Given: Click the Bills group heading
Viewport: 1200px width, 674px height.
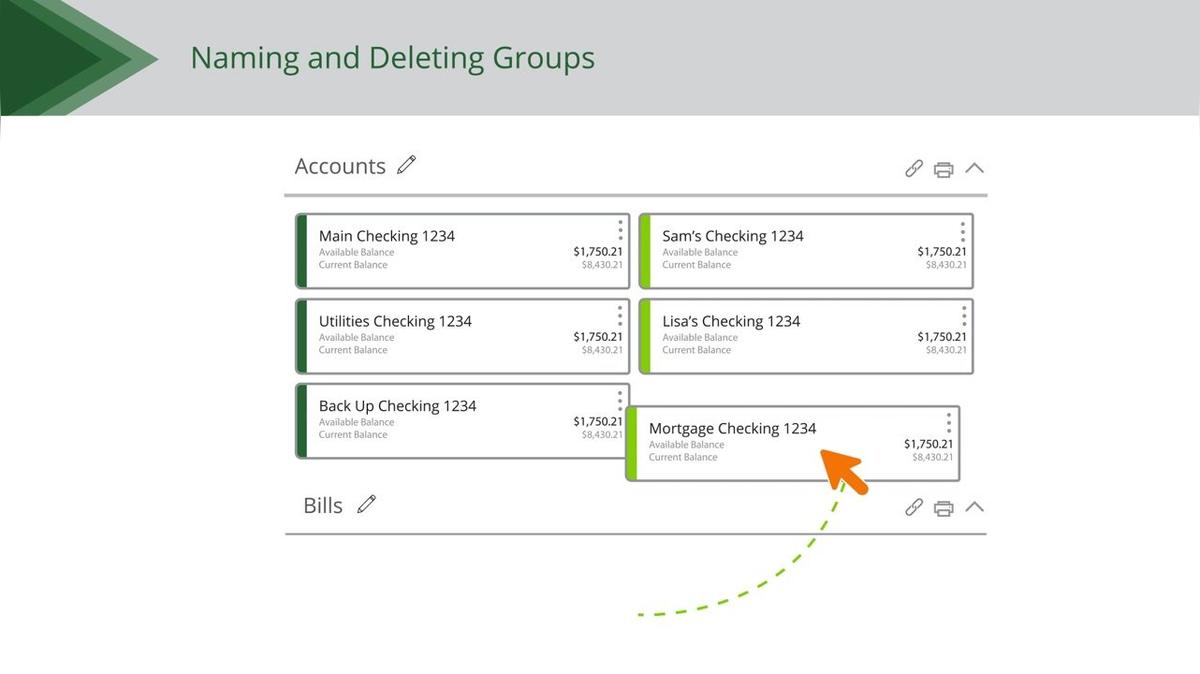Looking at the screenshot, I should point(323,505).
